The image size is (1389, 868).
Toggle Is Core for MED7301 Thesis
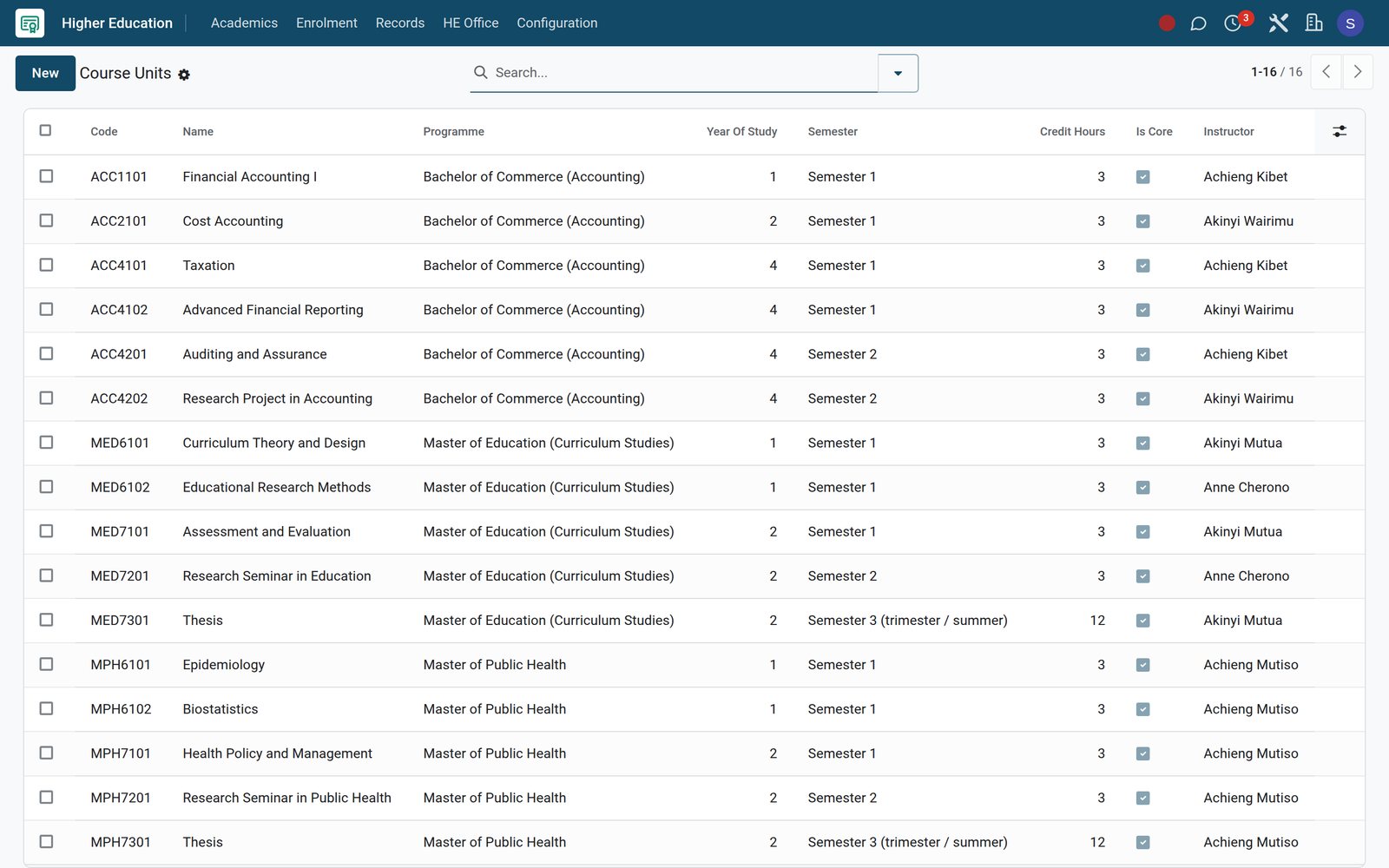[x=1142, y=621]
